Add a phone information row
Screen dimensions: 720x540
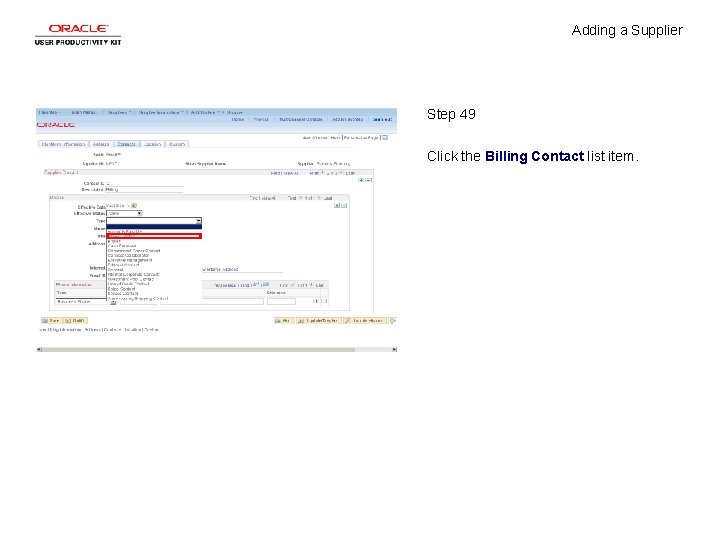pos(315,301)
